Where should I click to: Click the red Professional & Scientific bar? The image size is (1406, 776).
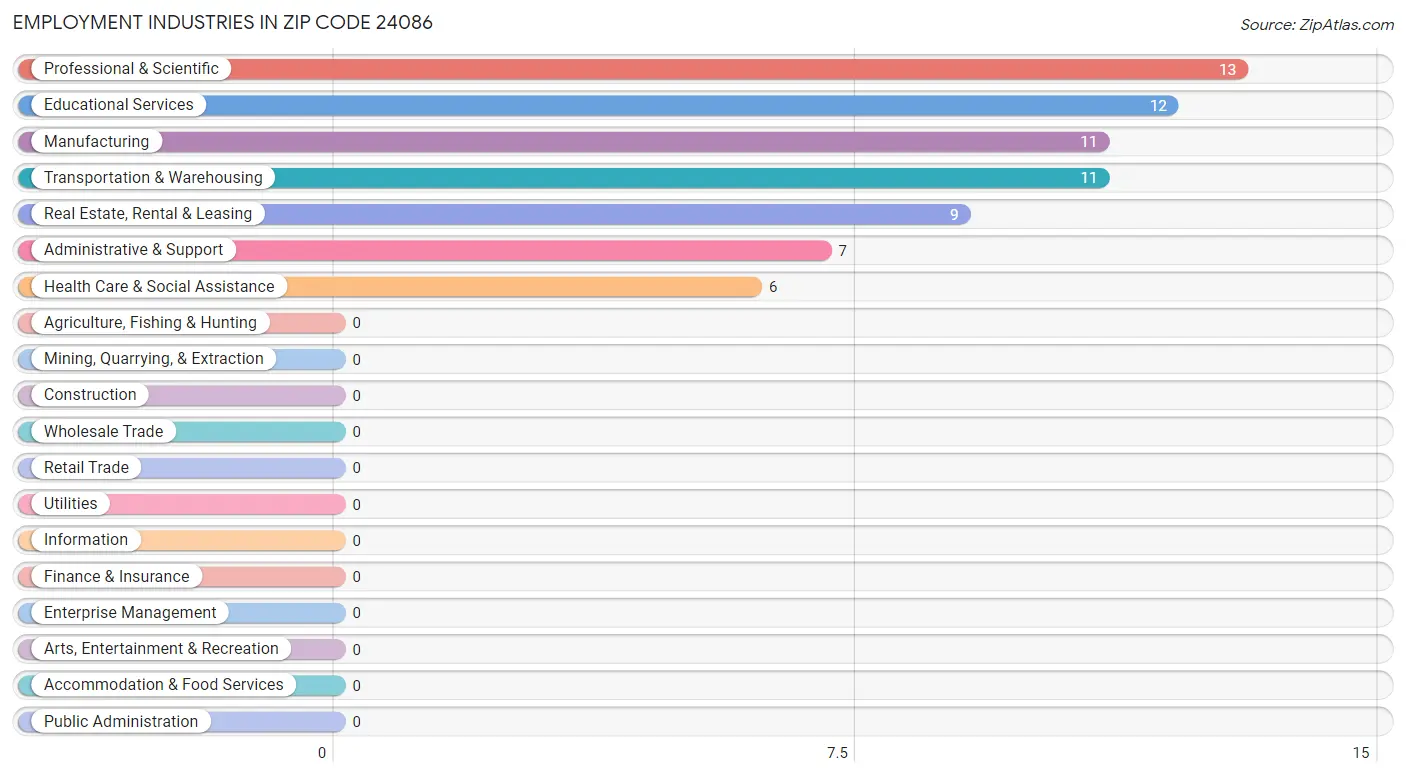click(x=633, y=69)
